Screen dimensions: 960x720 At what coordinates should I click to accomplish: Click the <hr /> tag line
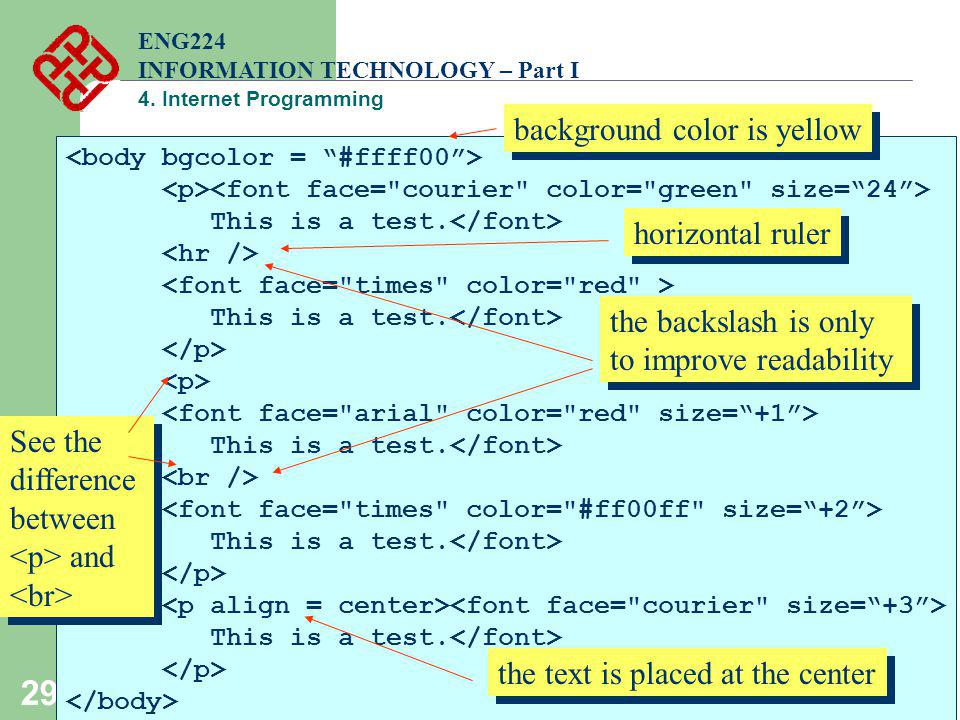tap(210, 253)
